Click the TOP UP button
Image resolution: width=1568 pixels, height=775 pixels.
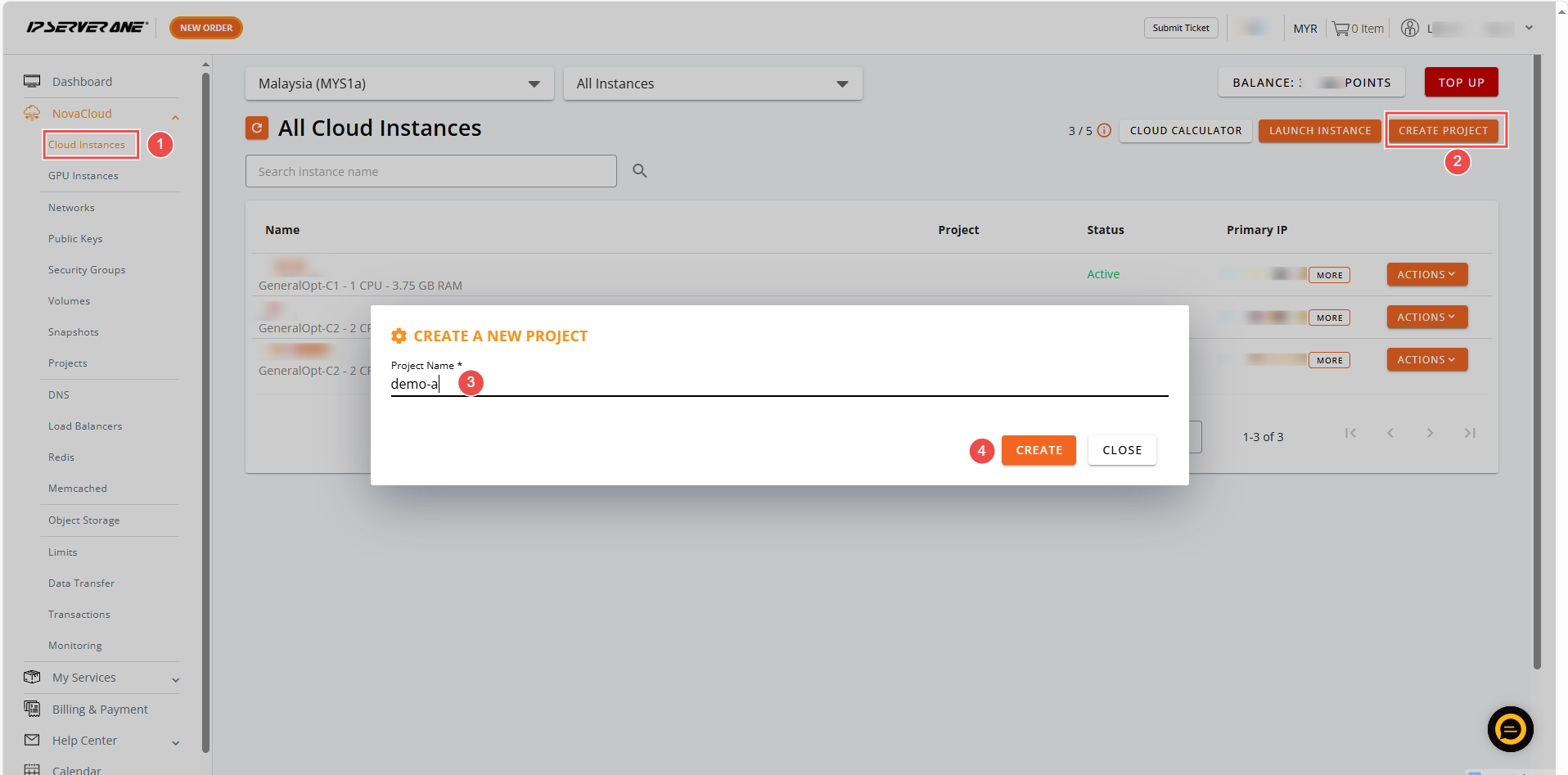1461,83
